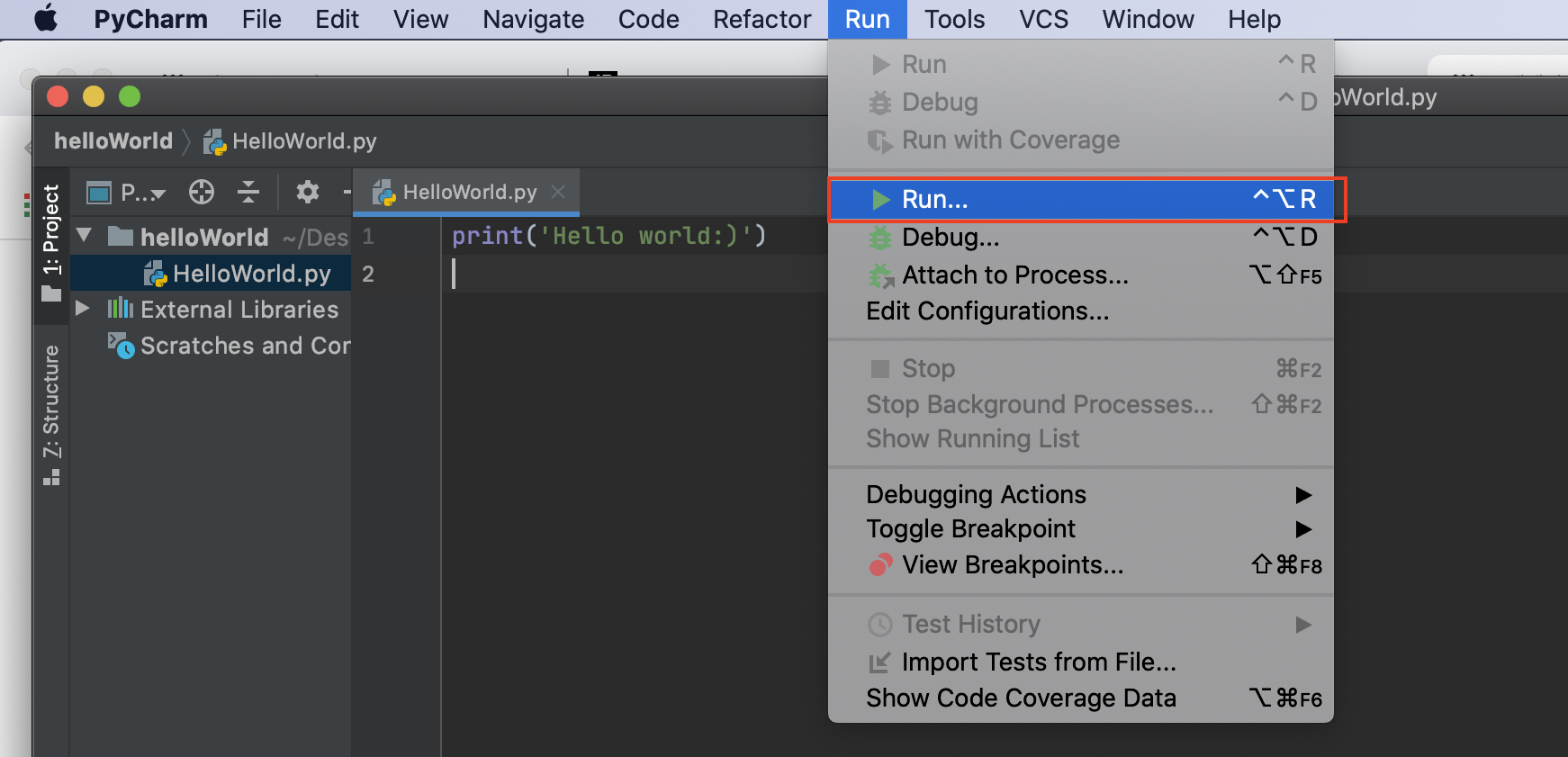Click the Attach to Process bug icon
This screenshot has width=1568, height=757.
(x=880, y=275)
